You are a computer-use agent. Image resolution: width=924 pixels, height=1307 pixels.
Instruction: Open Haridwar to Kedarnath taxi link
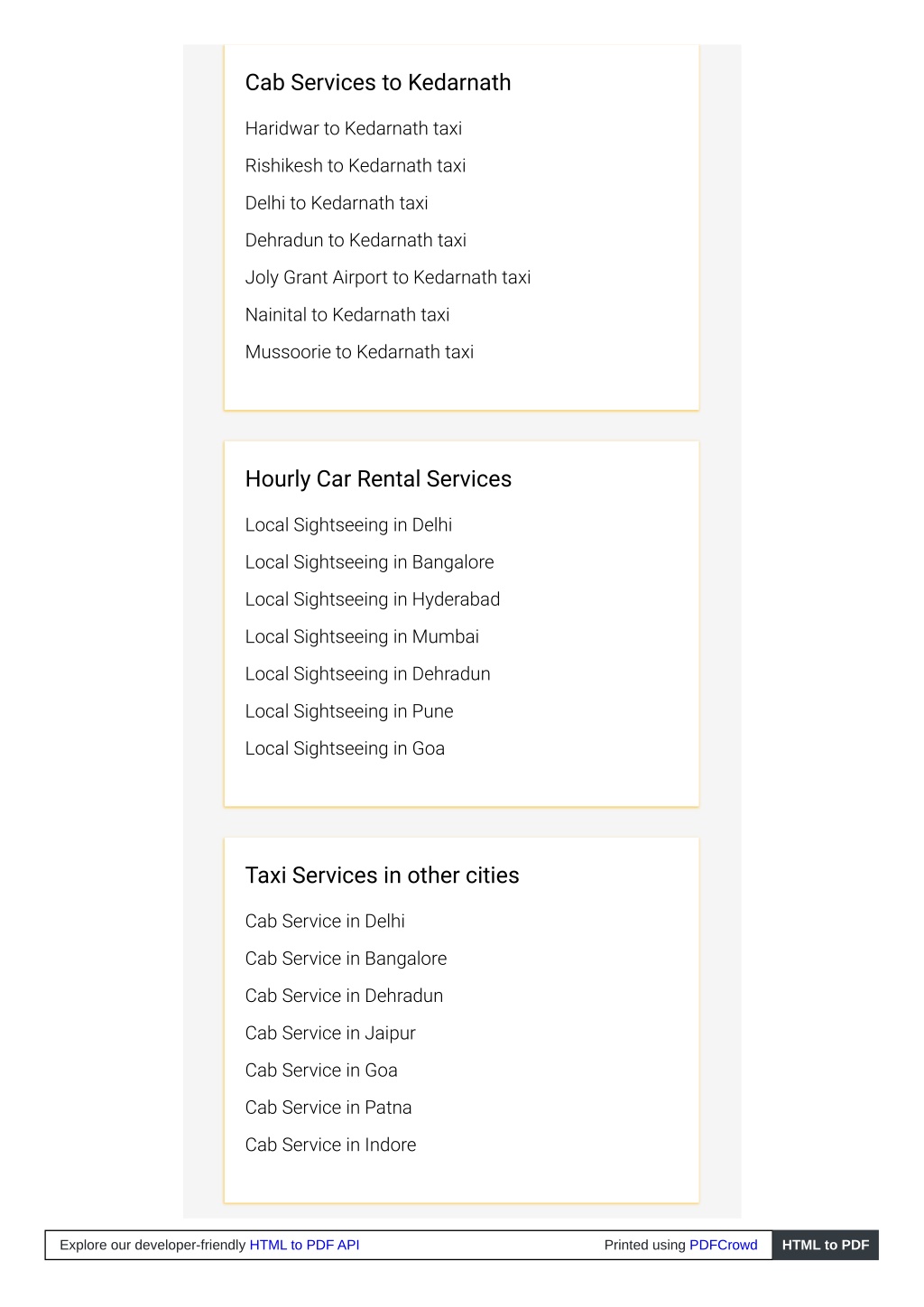(354, 128)
